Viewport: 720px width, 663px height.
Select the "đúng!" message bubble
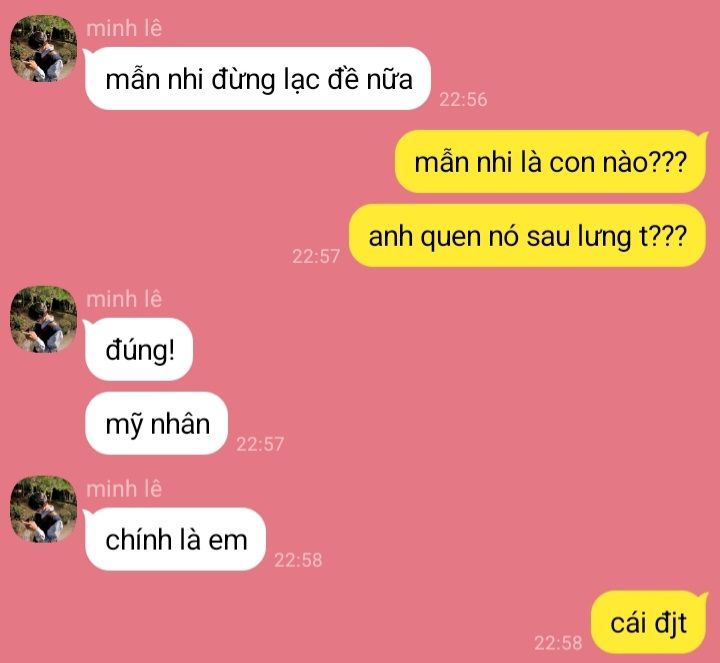coord(139,349)
